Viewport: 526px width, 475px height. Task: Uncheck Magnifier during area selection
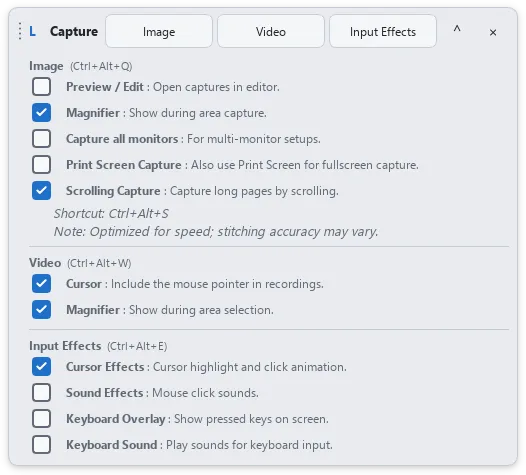[x=42, y=309]
